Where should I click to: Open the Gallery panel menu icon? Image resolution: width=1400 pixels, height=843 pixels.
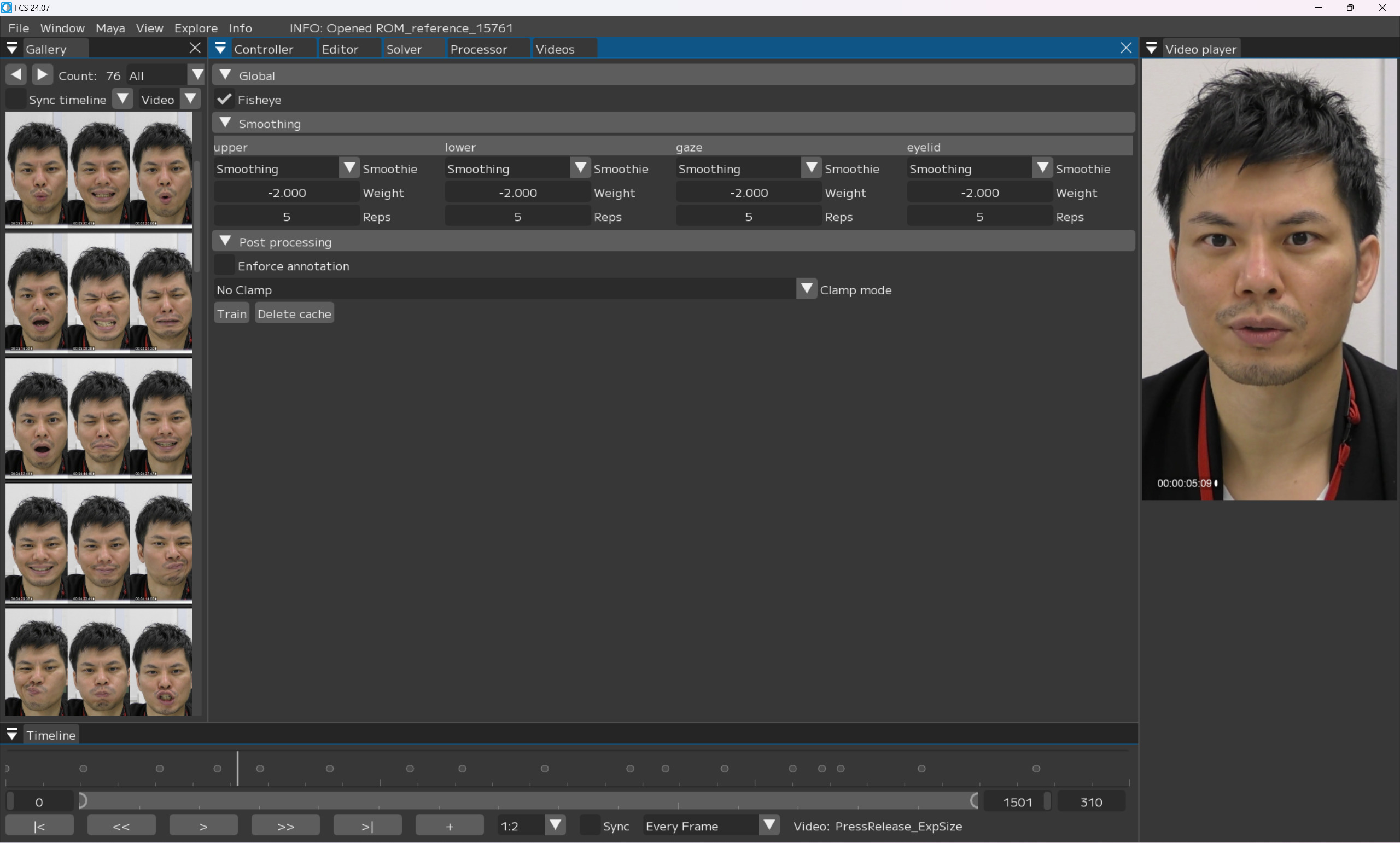11,49
